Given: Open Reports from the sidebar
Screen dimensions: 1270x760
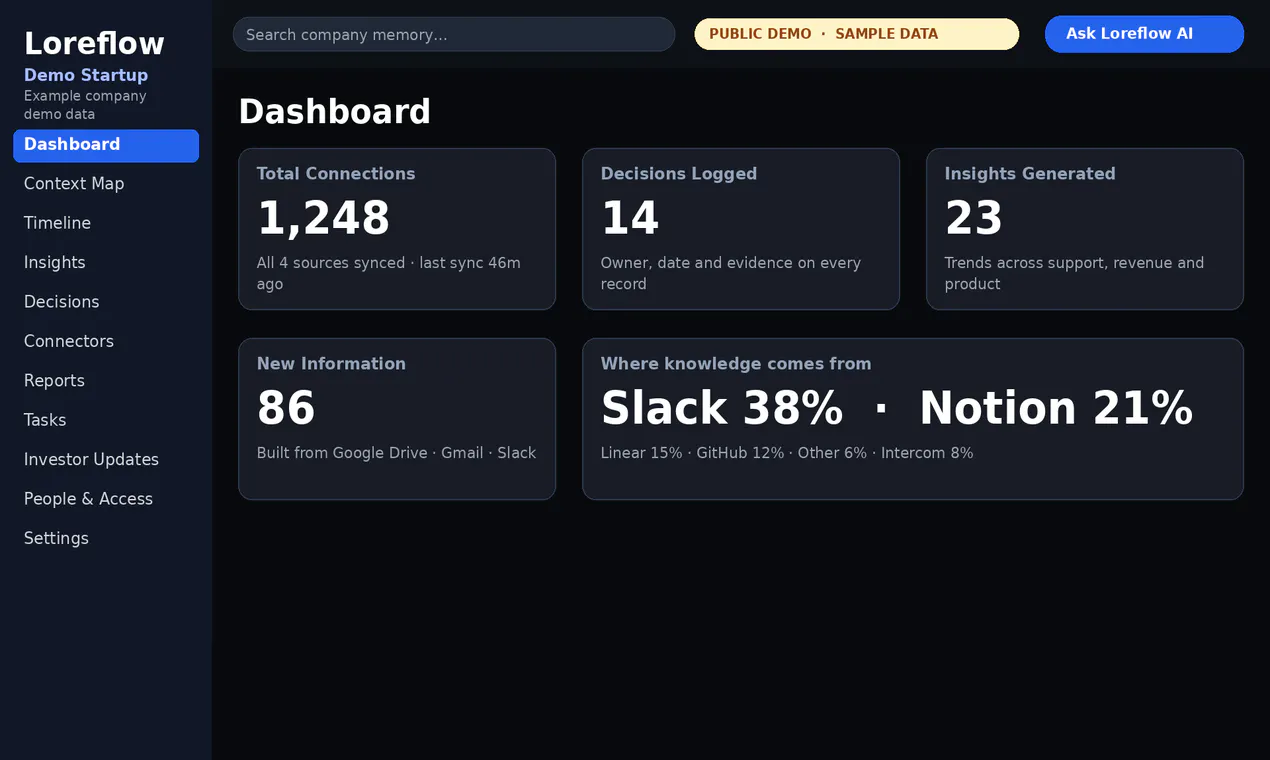Looking at the screenshot, I should 106,381.
